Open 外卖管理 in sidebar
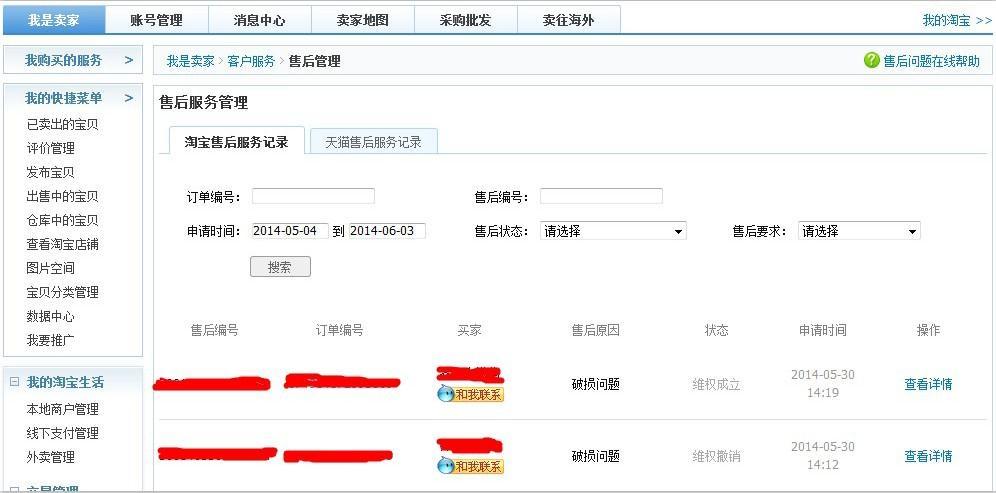 click(x=50, y=457)
